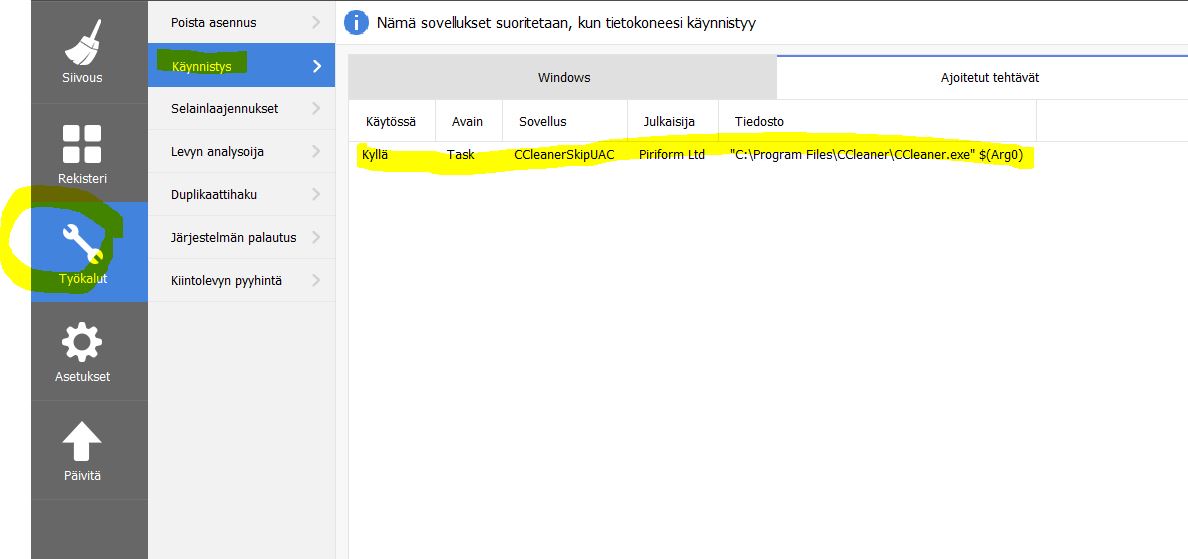Click the Työkalut label text

tap(83, 279)
